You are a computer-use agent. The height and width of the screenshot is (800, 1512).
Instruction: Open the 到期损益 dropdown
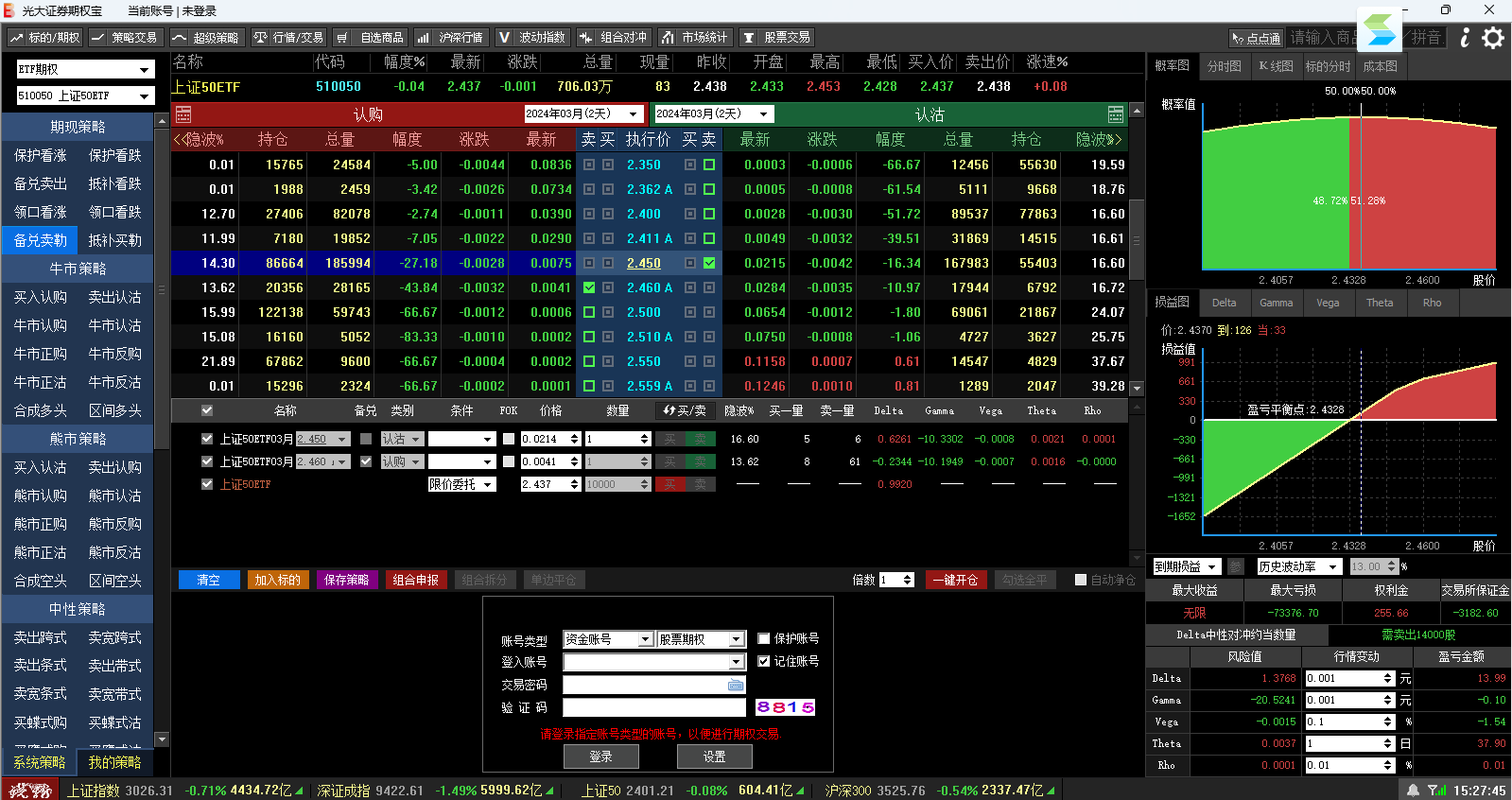pos(1187,566)
